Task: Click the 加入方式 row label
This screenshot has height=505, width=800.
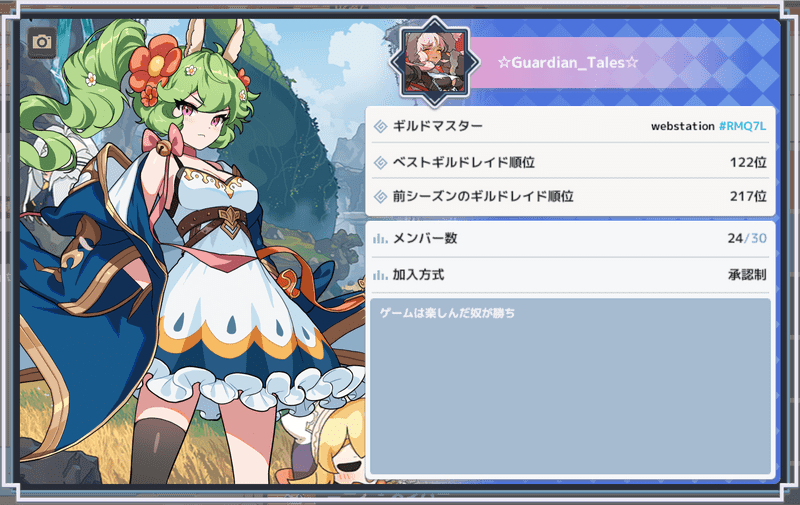Action: click(418, 275)
